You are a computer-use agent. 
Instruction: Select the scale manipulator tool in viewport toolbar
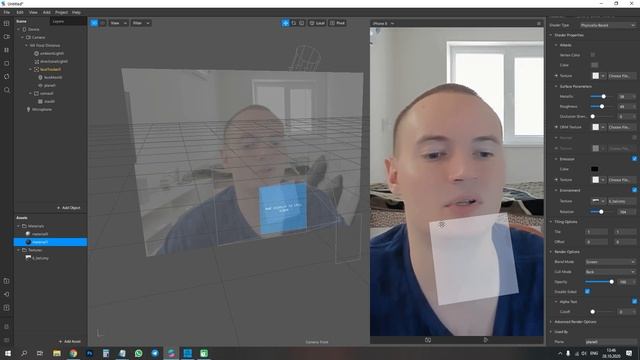pos(302,23)
